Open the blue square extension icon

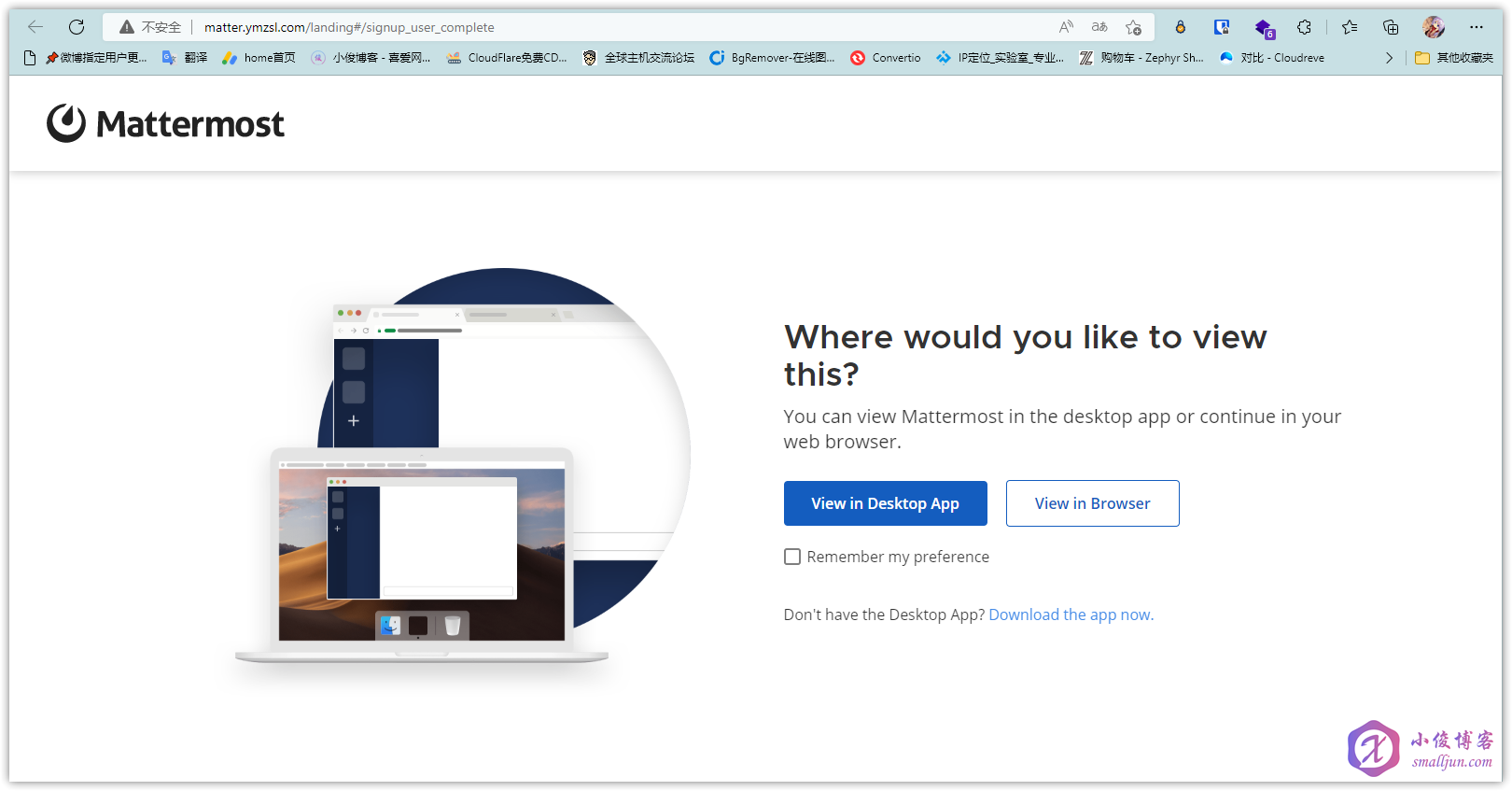[x=1221, y=27]
